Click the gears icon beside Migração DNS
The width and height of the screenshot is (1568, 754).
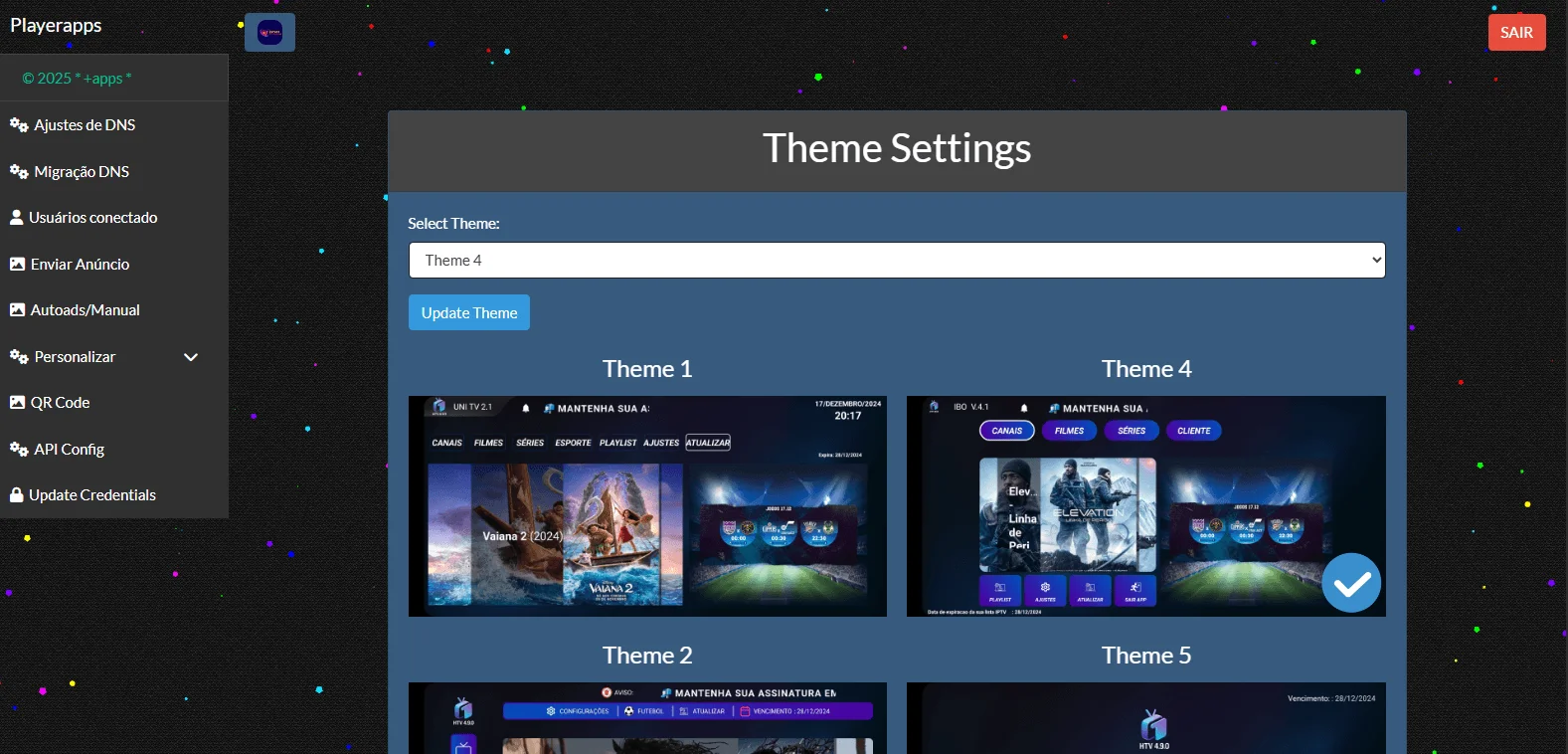(x=18, y=172)
